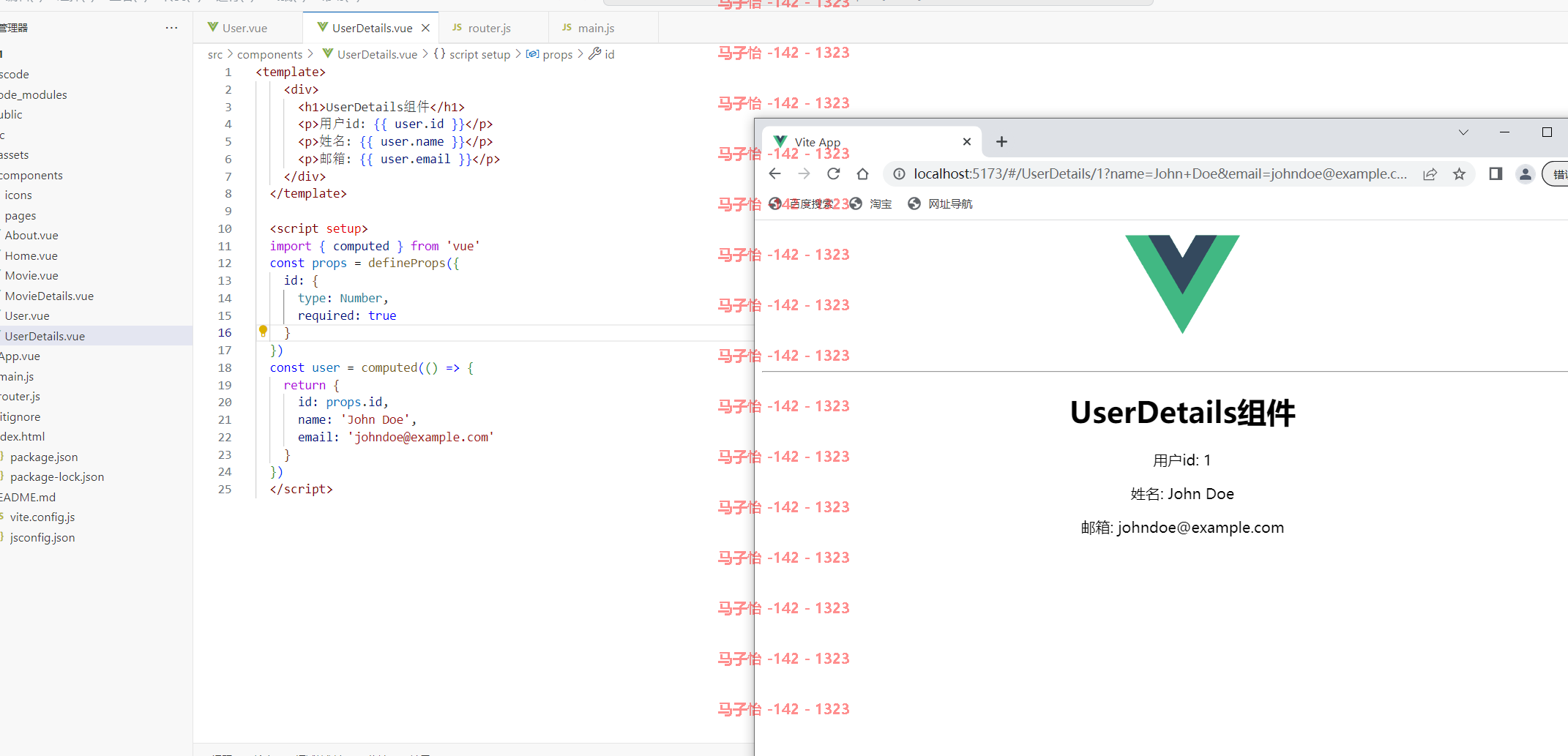Toggle the browser side panel icon
1568x756 pixels.
[x=1496, y=173]
